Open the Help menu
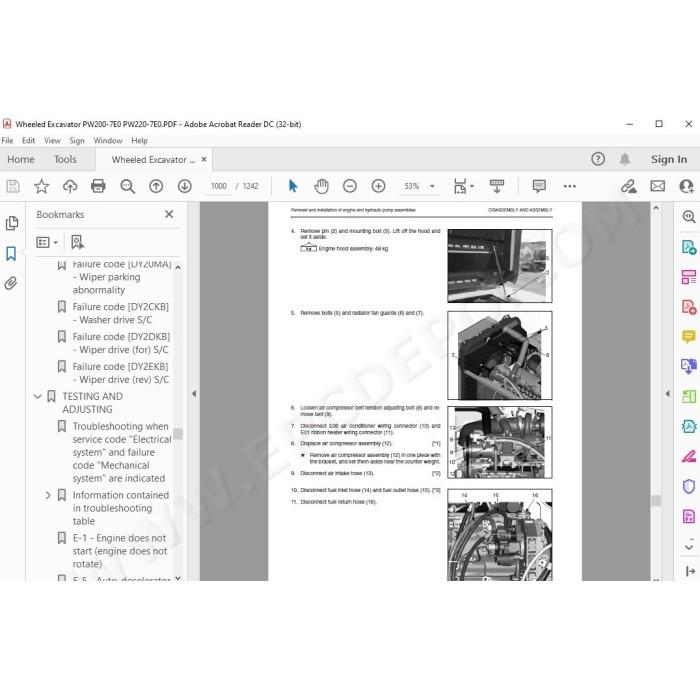The image size is (700, 700). click(x=139, y=141)
